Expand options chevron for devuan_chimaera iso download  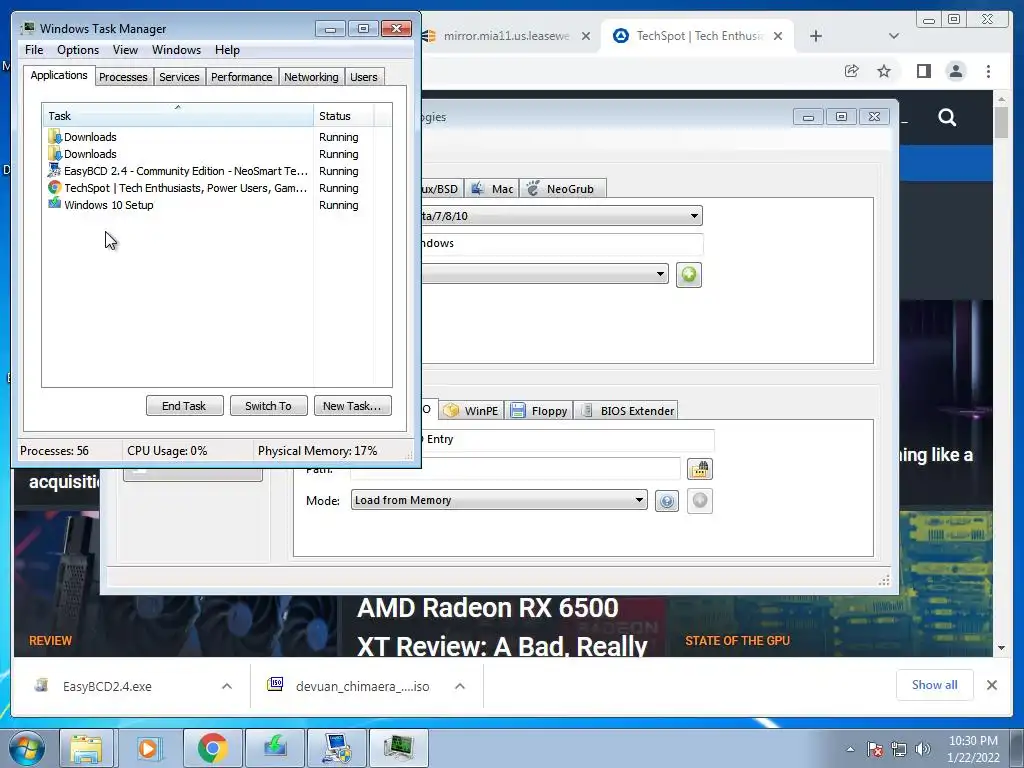(x=460, y=686)
